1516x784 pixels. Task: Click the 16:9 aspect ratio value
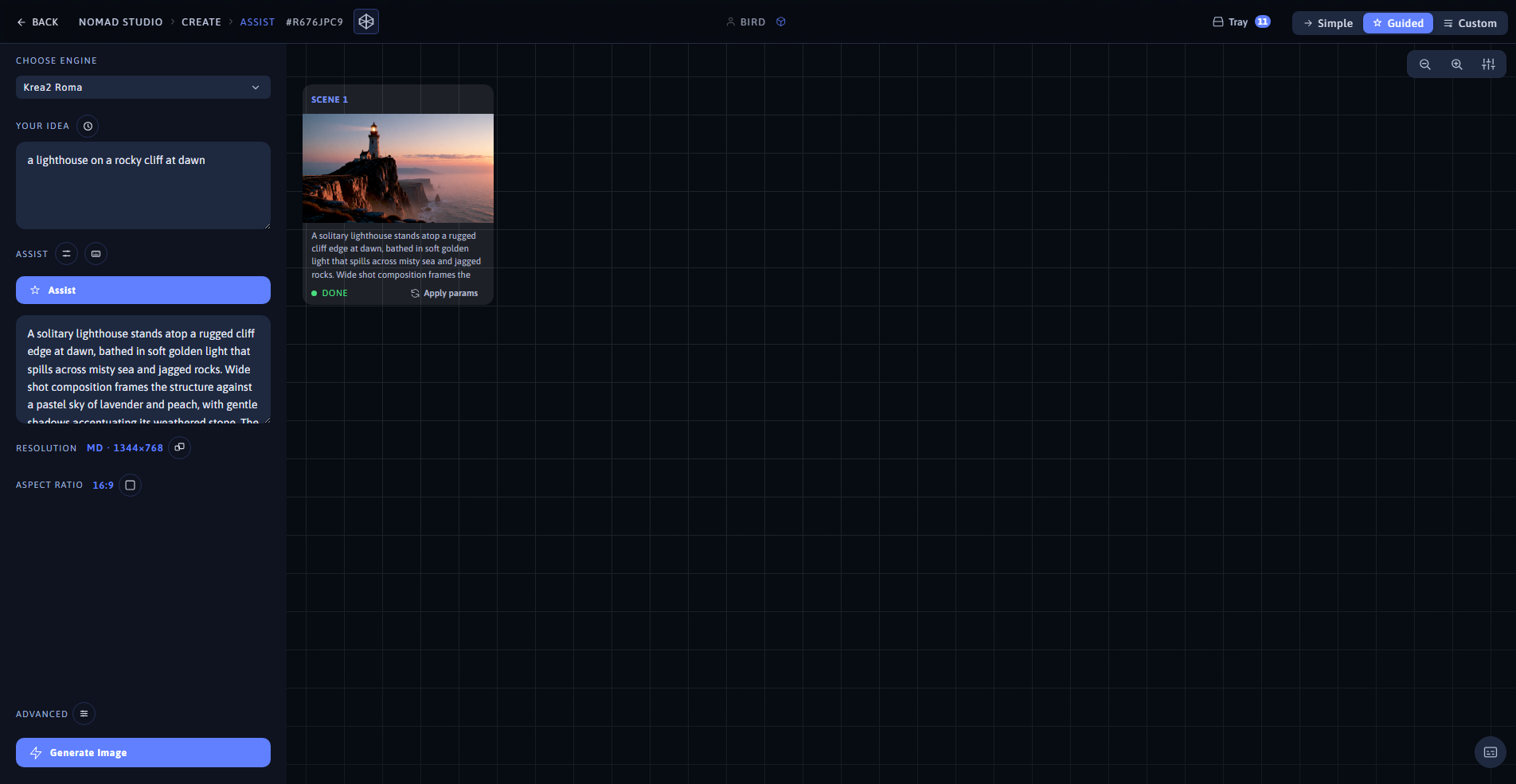104,485
